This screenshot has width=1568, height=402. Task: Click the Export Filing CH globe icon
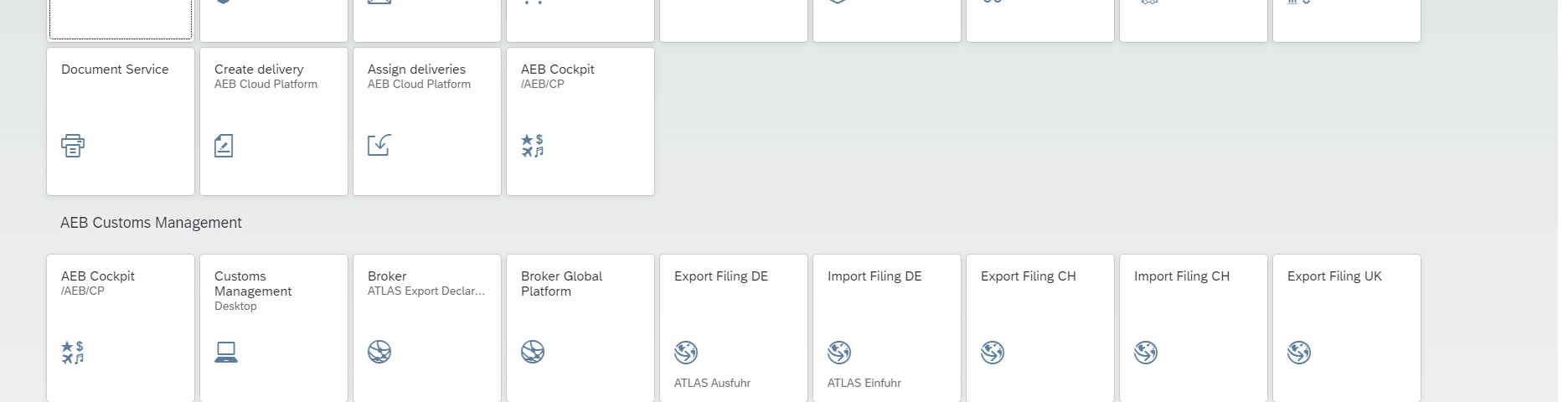(x=993, y=353)
